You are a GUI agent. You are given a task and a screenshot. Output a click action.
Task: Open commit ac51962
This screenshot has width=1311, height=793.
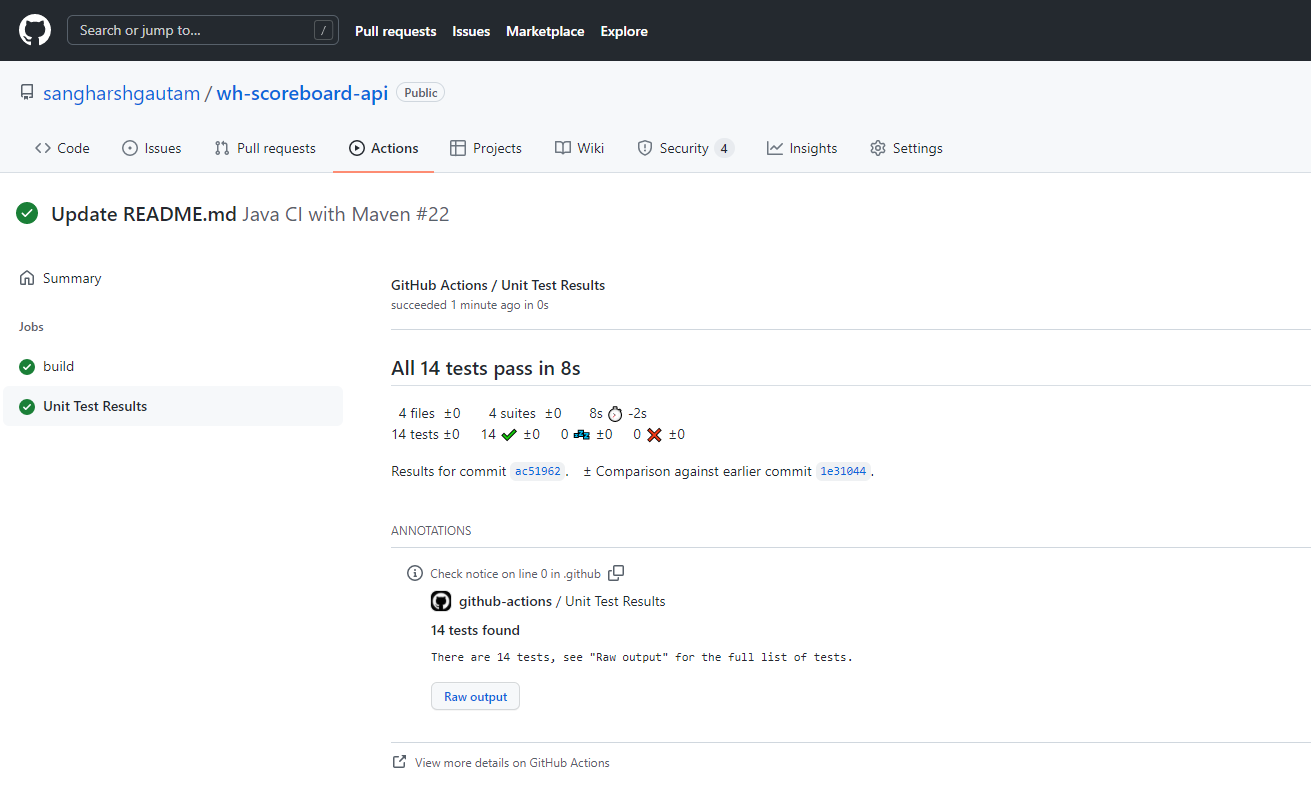click(537, 470)
